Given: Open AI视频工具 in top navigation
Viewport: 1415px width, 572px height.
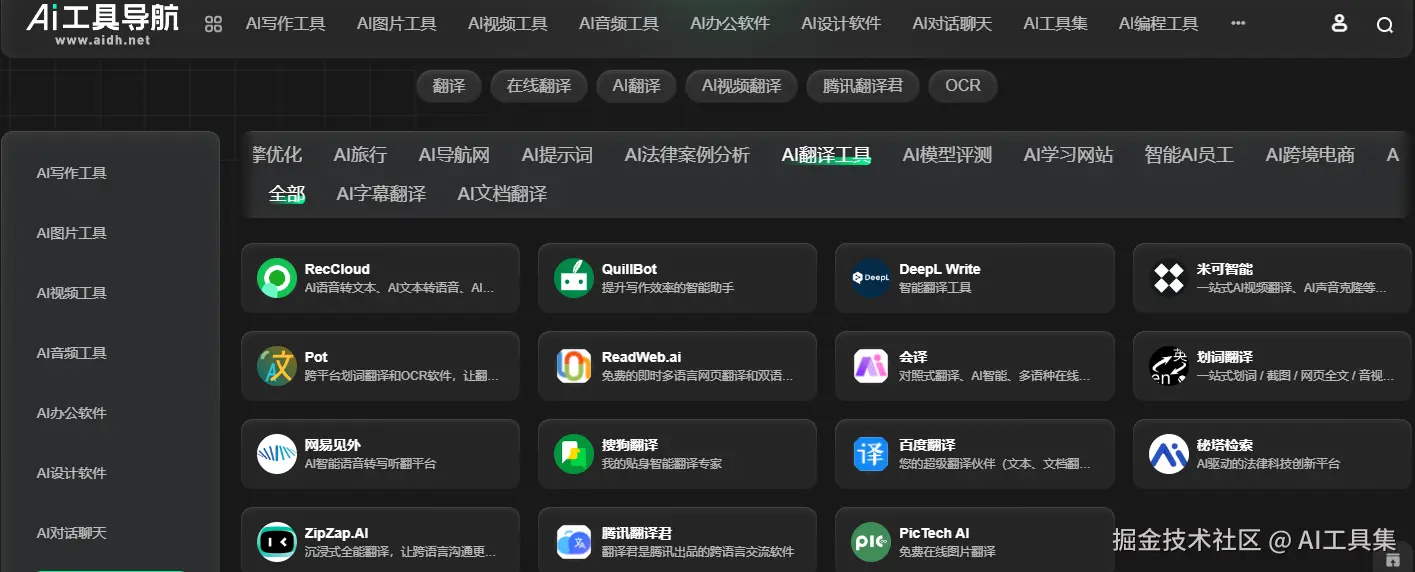Looking at the screenshot, I should [x=508, y=24].
